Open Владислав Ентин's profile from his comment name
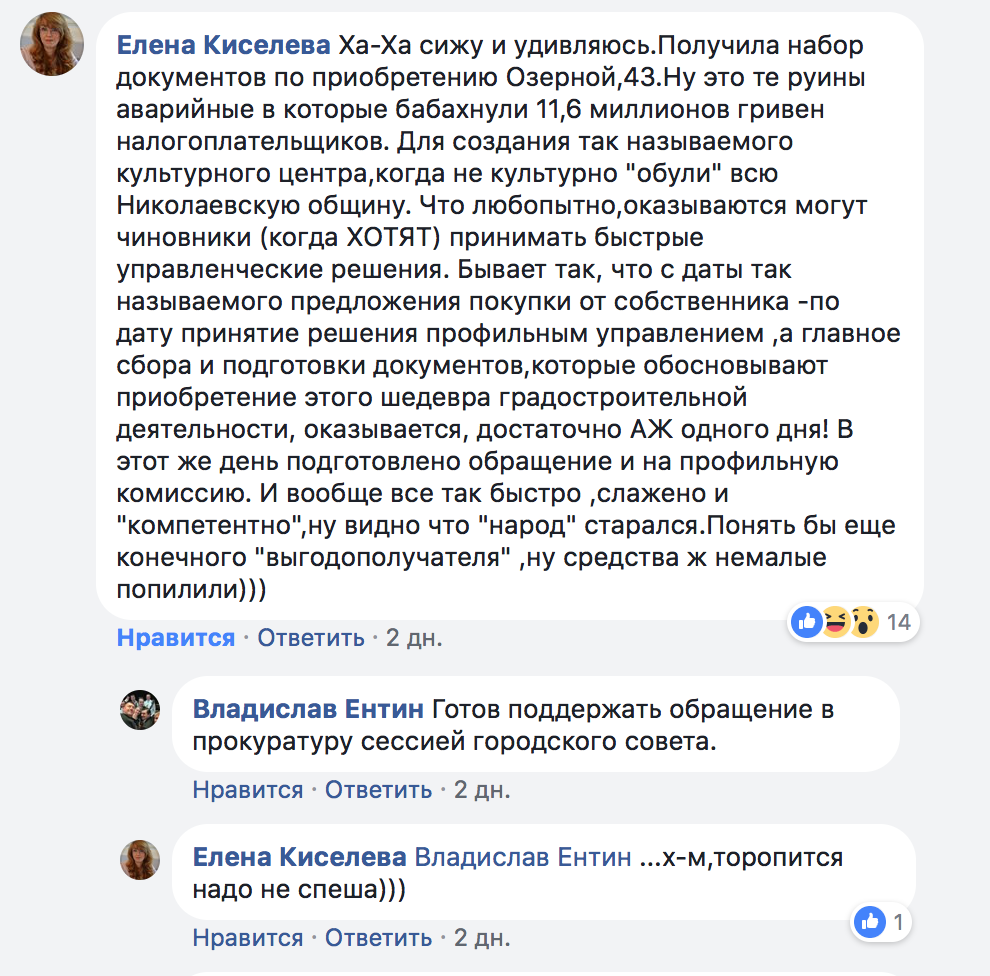 (307, 709)
